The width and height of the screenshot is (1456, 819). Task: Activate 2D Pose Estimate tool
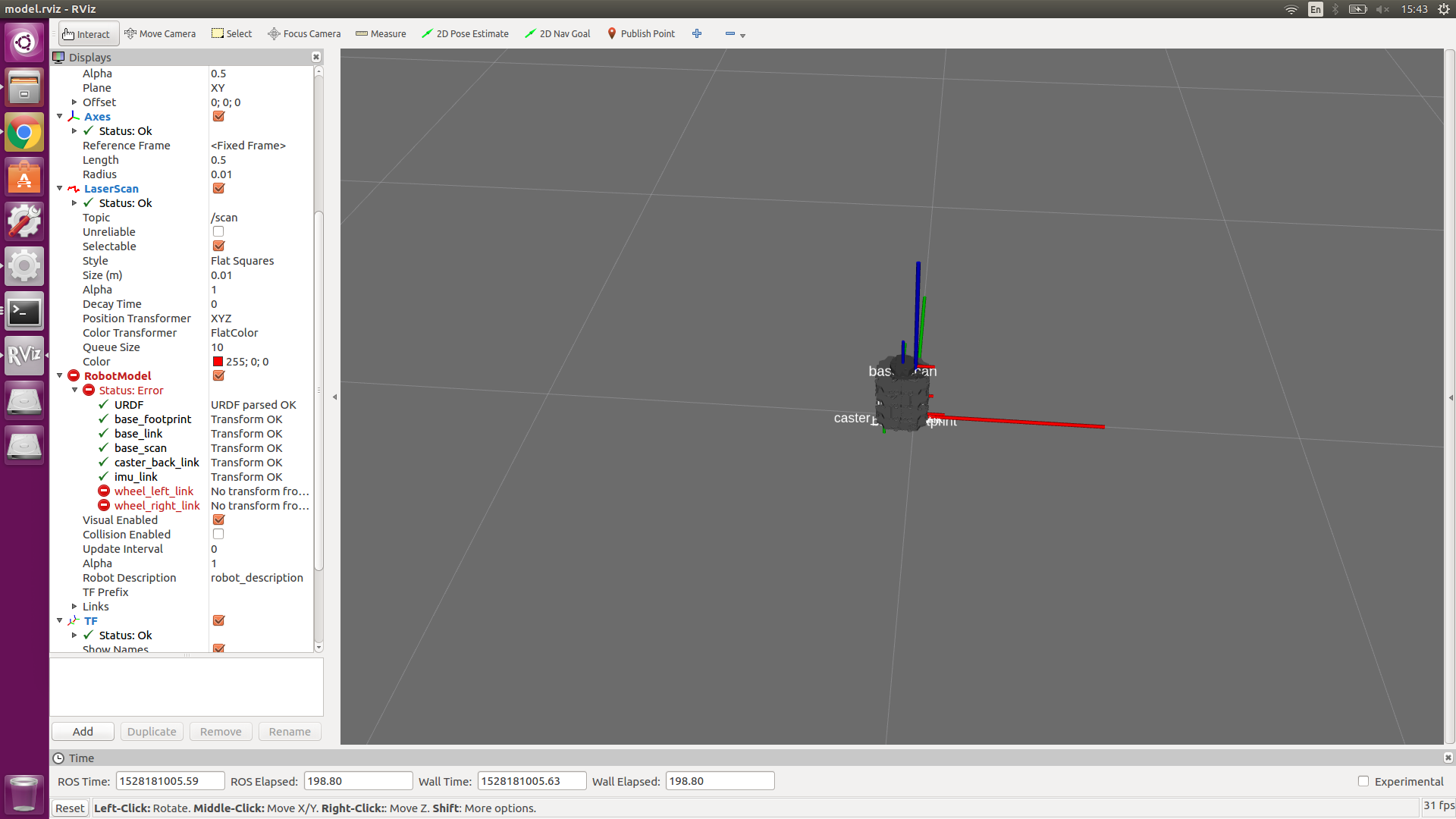pyautogui.click(x=465, y=34)
